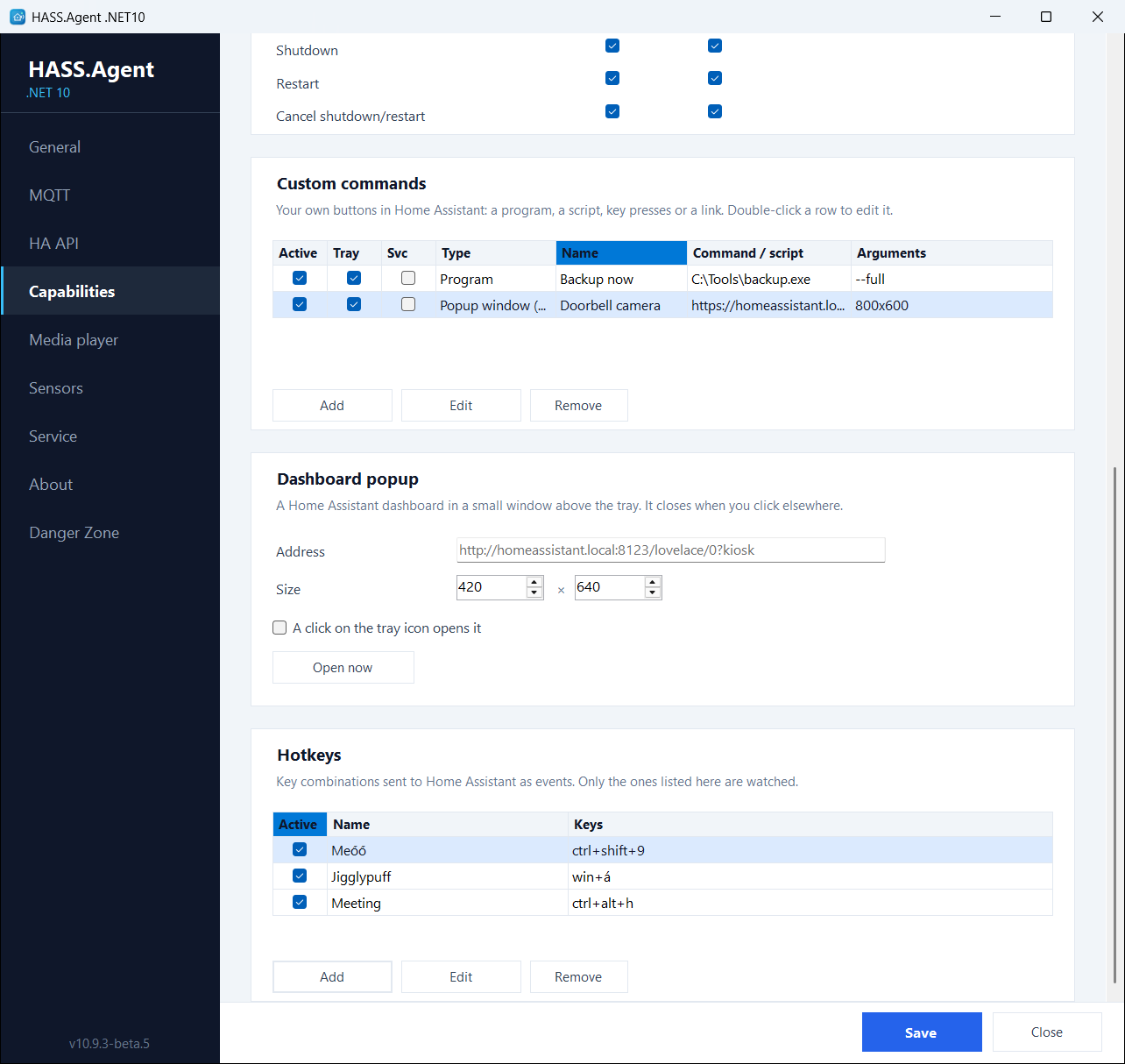This screenshot has width=1125, height=1064.
Task: Enable Svc for the Backup now command
Action: (x=408, y=278)
